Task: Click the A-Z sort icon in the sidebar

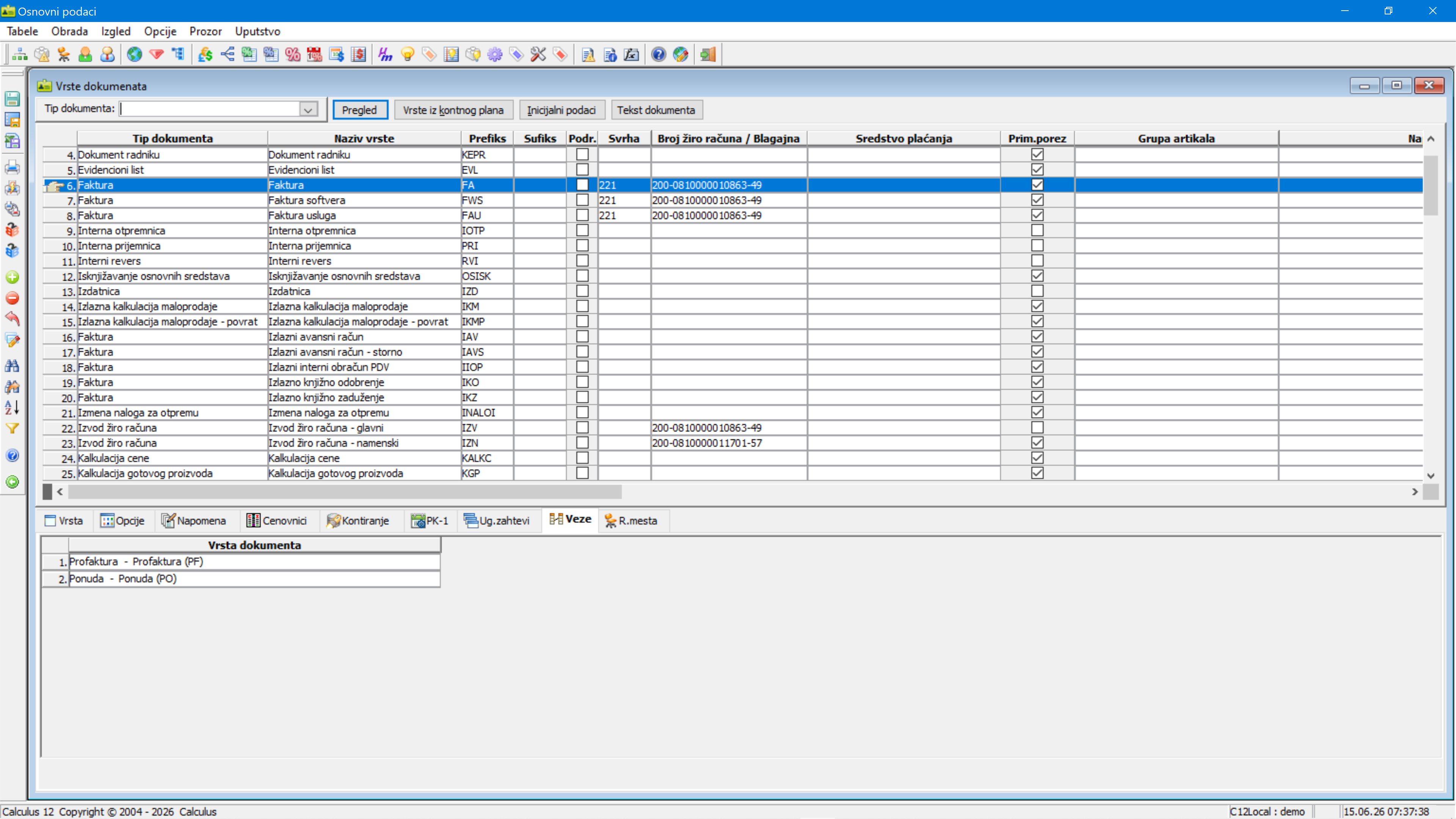Action: click(13, 408)
